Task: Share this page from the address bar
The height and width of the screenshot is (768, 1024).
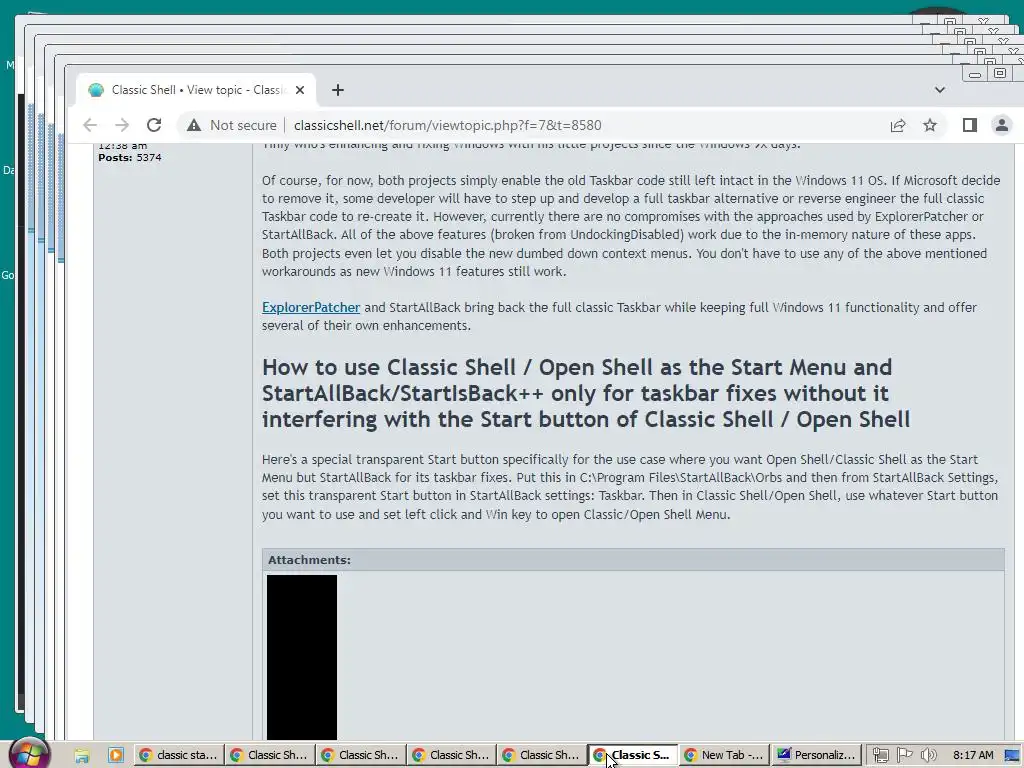Action: pyautogui.click(x=898, y=125)
